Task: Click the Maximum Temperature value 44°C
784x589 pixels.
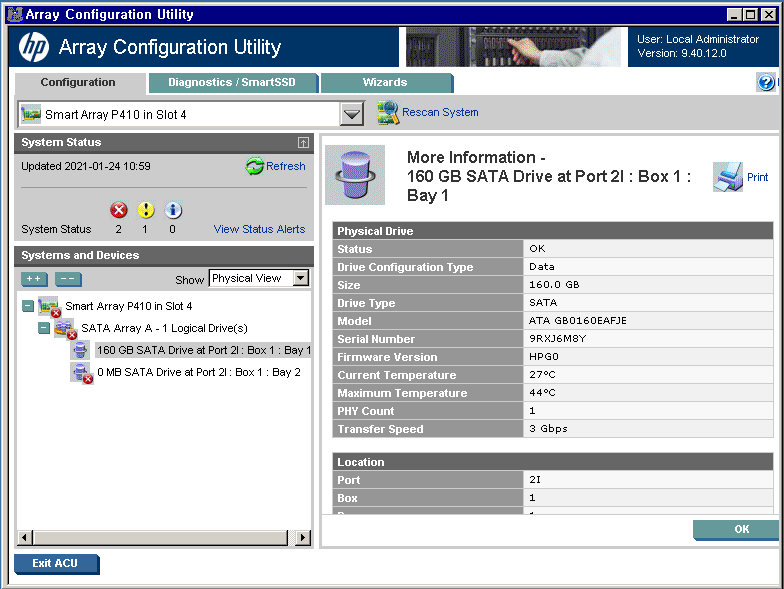Action: pos(542,392)
